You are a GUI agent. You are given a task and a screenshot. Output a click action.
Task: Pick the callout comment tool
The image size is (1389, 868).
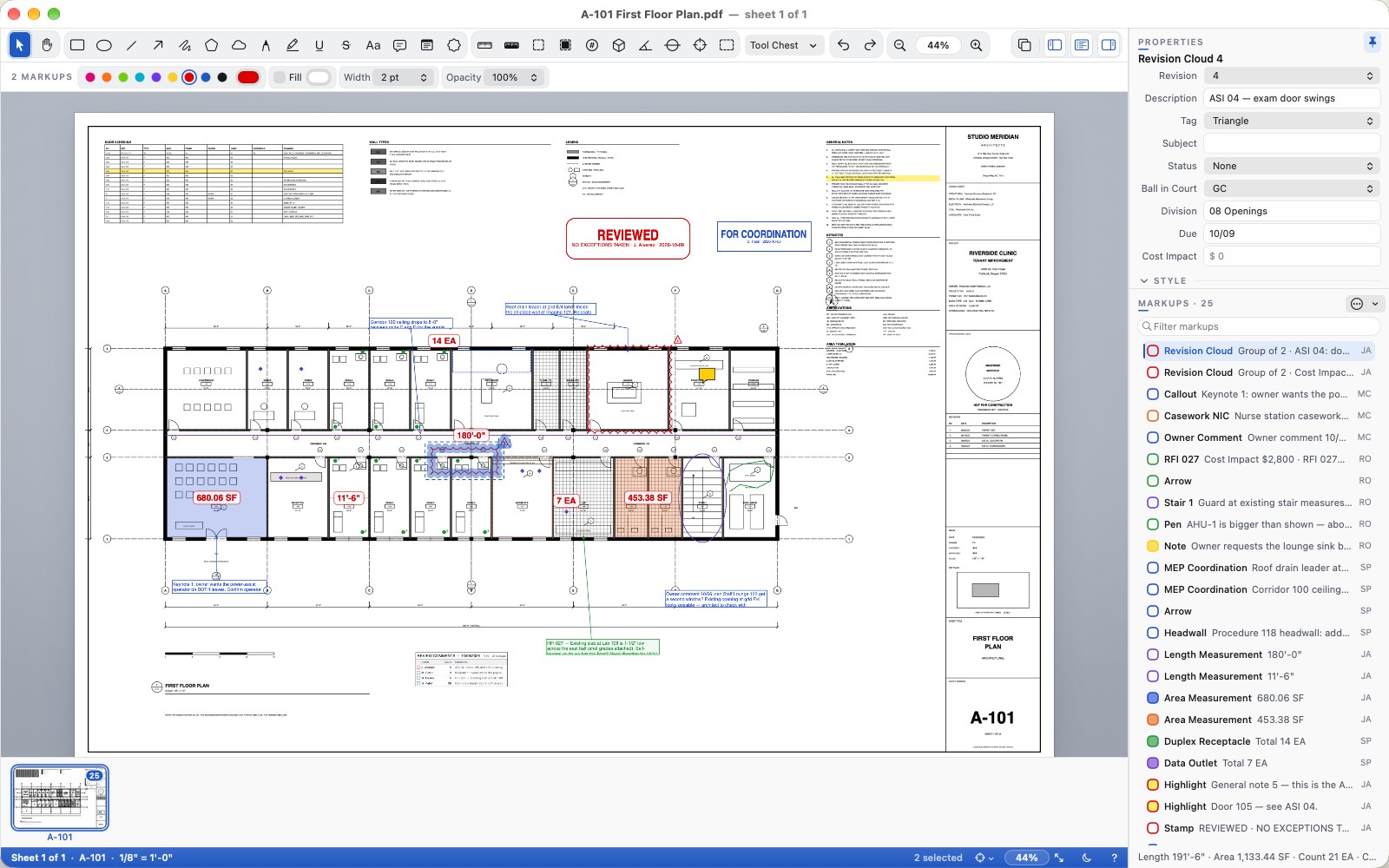tap(399, 45)
